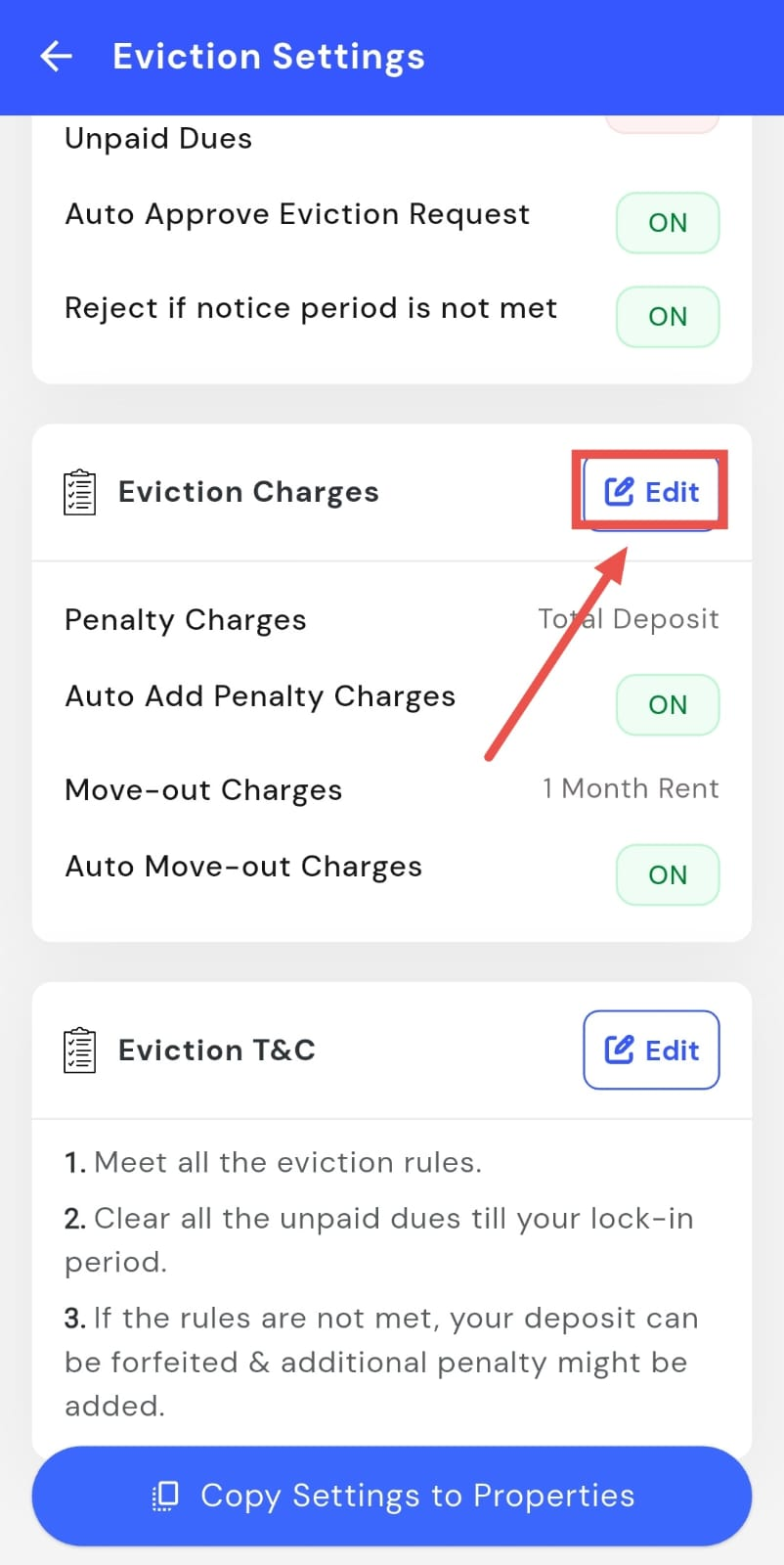Turn off Reject if notice period toggle
The width and height of the screenshot is (784, 1565).
click(x=667, y=317)
